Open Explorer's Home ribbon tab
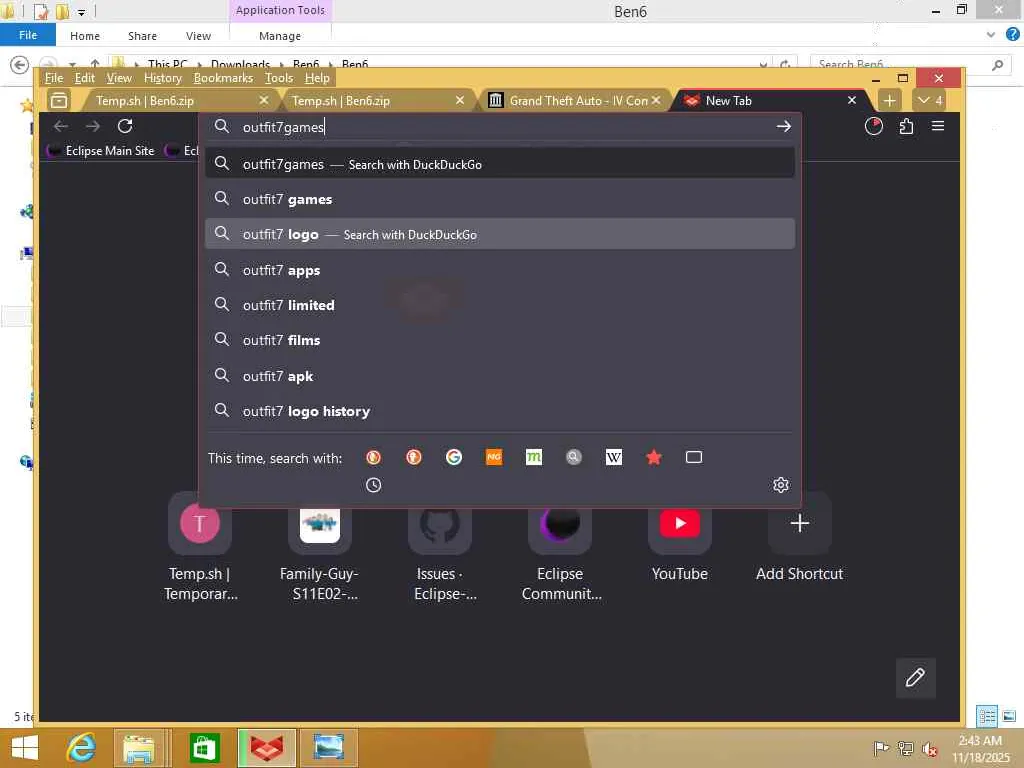This screenshot has height=768, width=1024. pos(85,36)
